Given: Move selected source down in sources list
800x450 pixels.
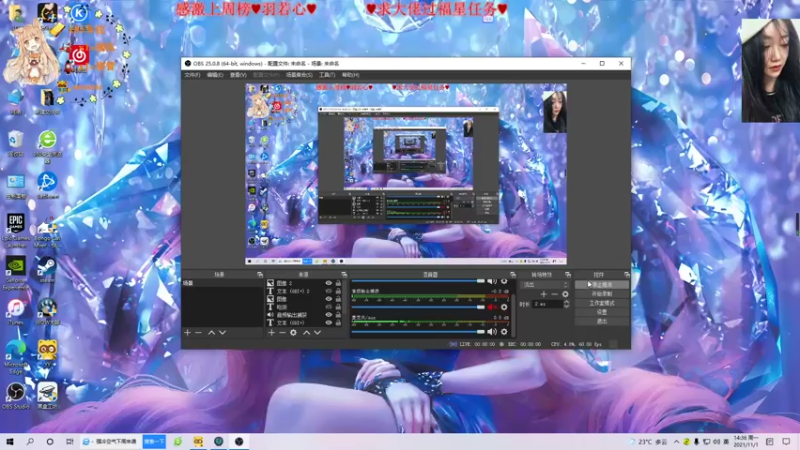Looking at the screenshot, I should coord(317,333).
